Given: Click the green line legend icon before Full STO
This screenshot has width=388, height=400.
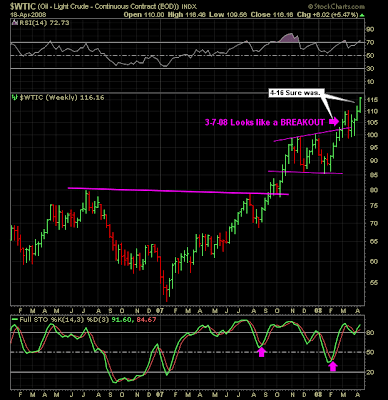Looking at the screenshot, I should click(x=14, y=319).
